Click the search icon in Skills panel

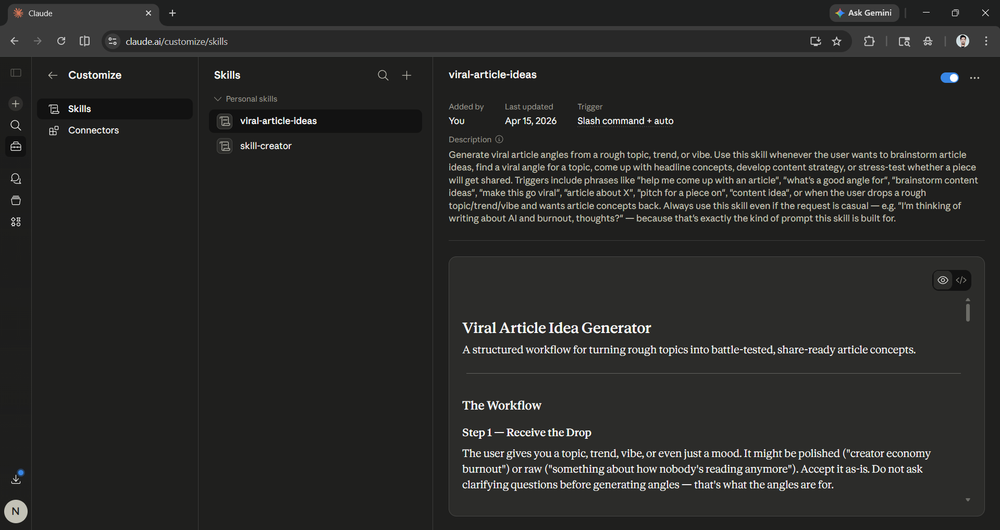pos(383,75)
